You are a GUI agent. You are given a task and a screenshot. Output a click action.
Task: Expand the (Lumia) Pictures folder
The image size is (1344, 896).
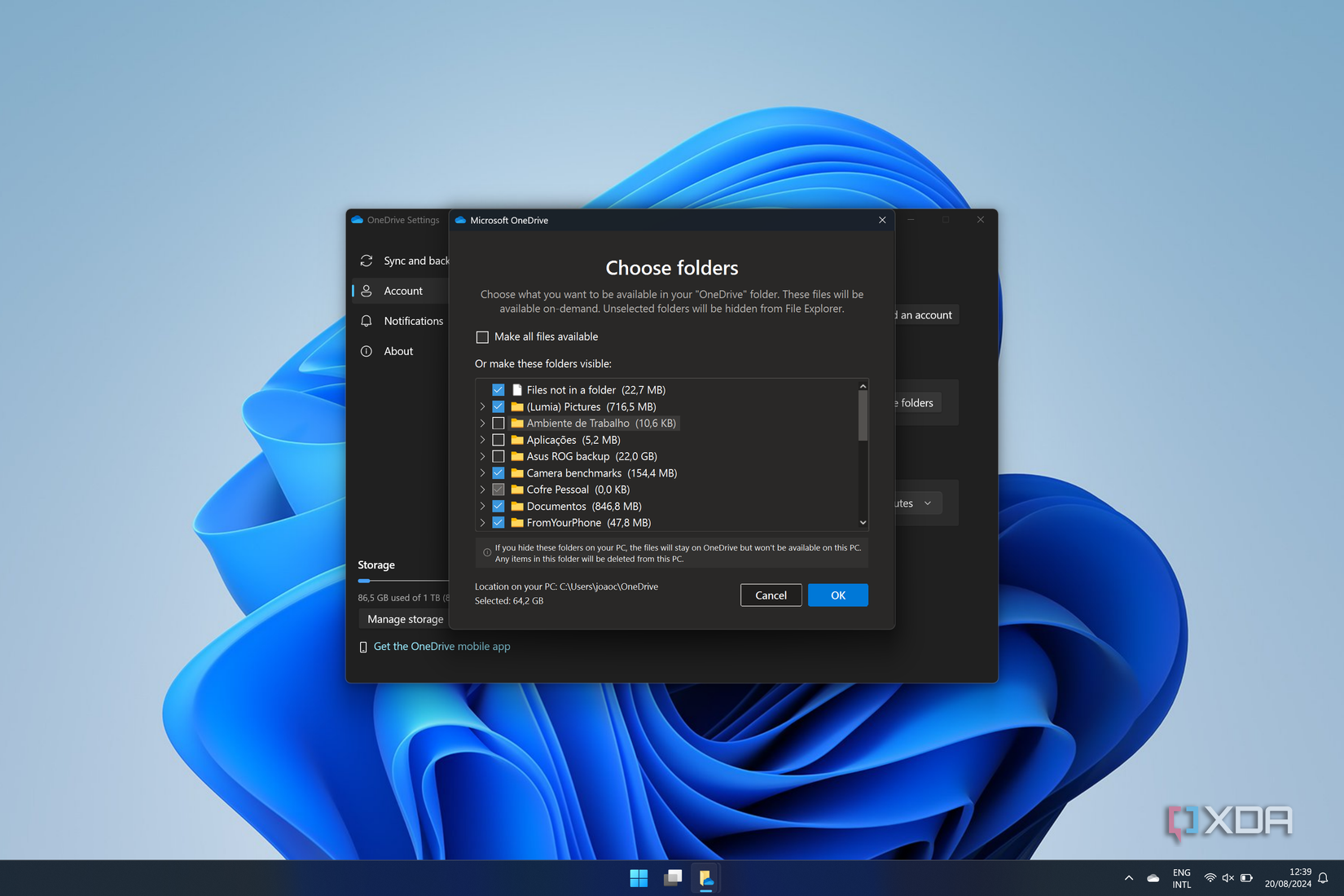482,406
